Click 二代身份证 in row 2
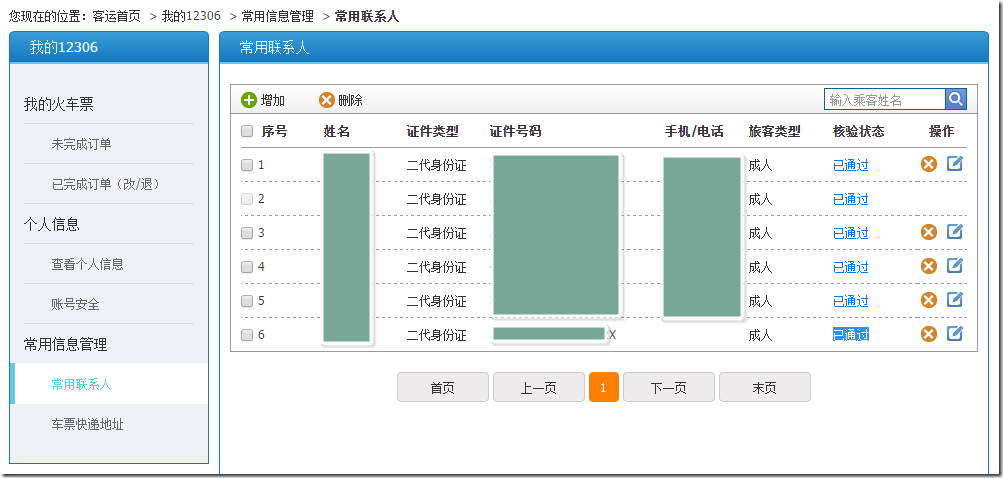1003x478 pixels. 436,200
